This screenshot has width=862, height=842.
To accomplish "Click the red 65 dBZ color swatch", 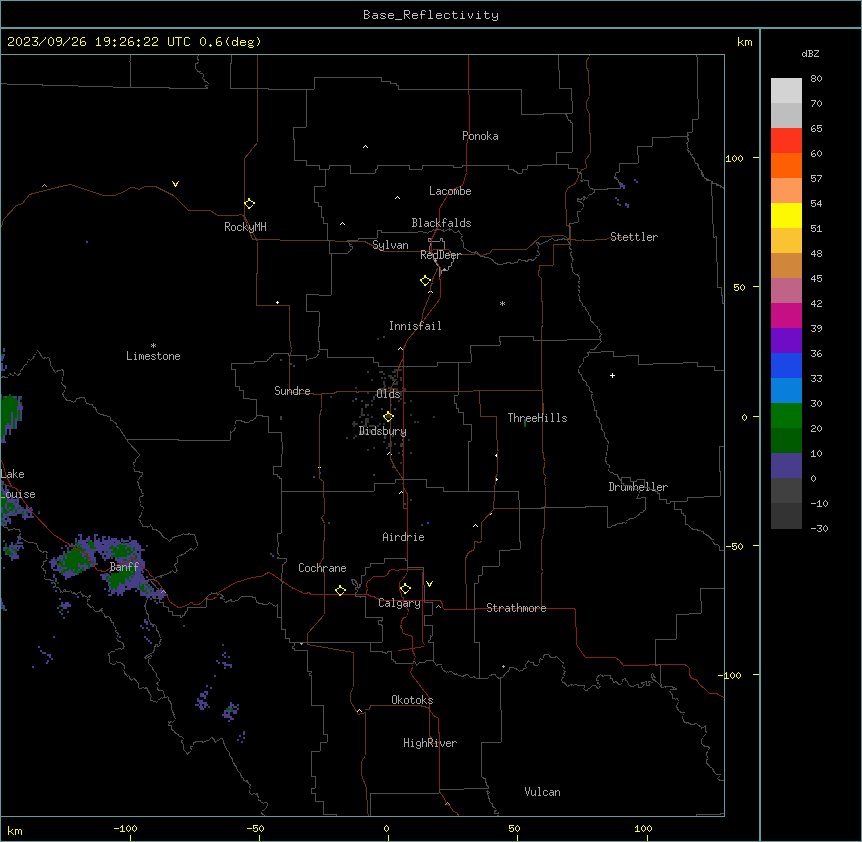I will [x=786, y=141].
